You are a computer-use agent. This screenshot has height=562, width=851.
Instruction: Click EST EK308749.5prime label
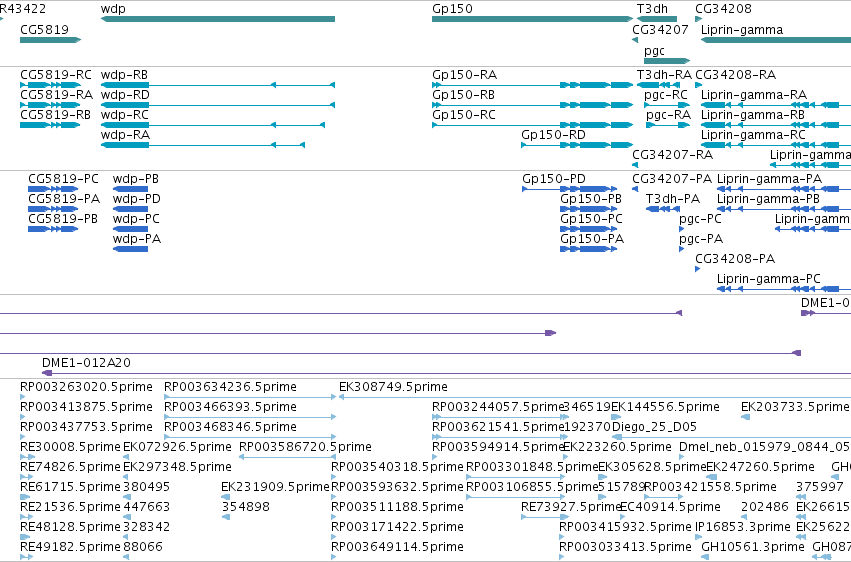pyautogui.click(x=393, y=387)
